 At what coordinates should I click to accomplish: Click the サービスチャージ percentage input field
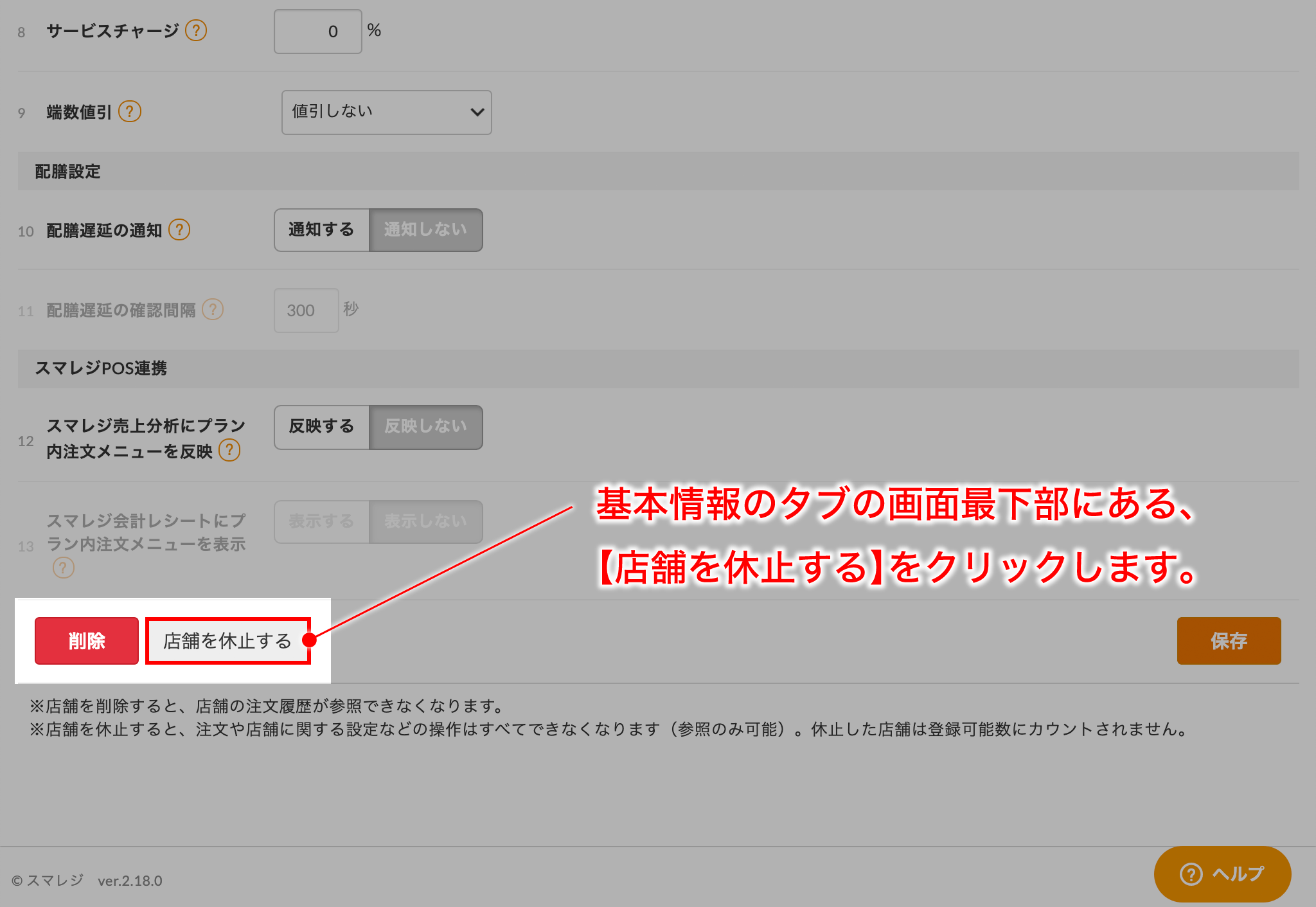point(317,31)
